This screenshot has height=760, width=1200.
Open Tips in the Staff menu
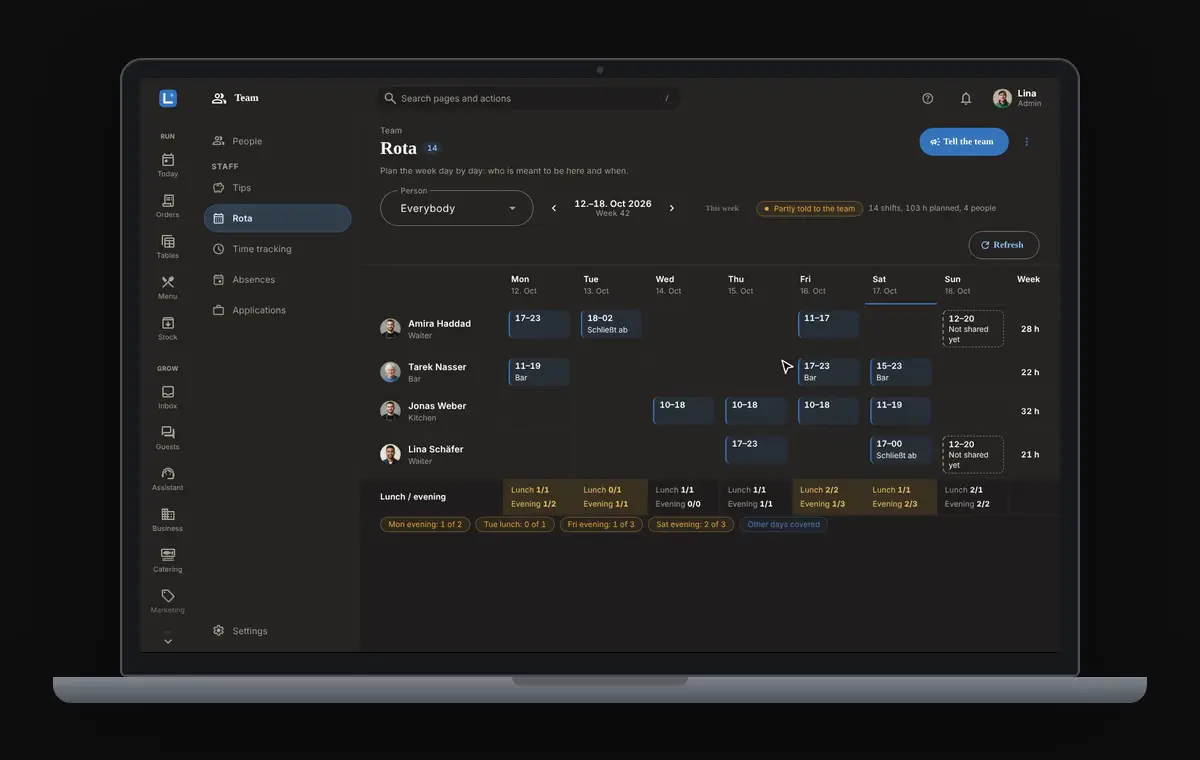tap(277, 188)
